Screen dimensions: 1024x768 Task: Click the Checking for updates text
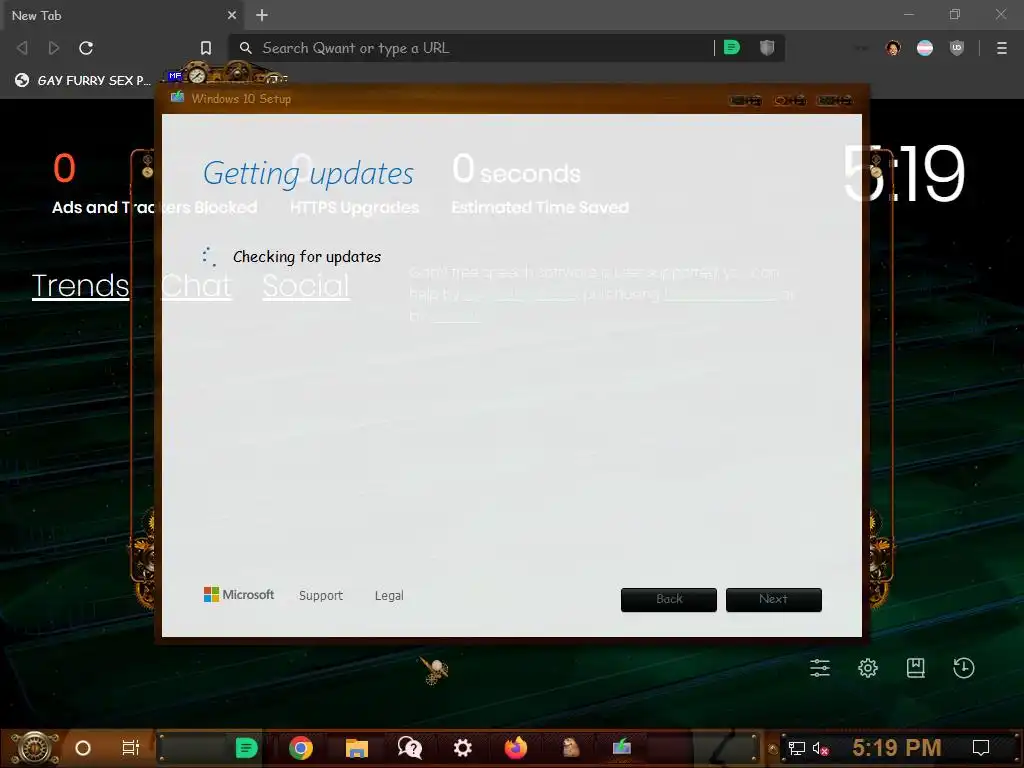pyautogui.click(x=307, y=257)
